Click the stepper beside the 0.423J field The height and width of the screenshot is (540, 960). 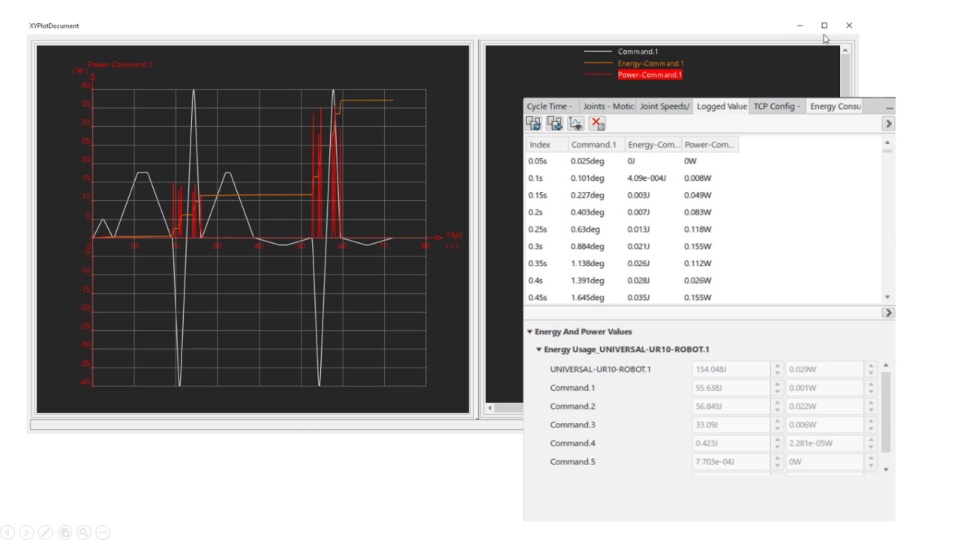coord(777,443)
